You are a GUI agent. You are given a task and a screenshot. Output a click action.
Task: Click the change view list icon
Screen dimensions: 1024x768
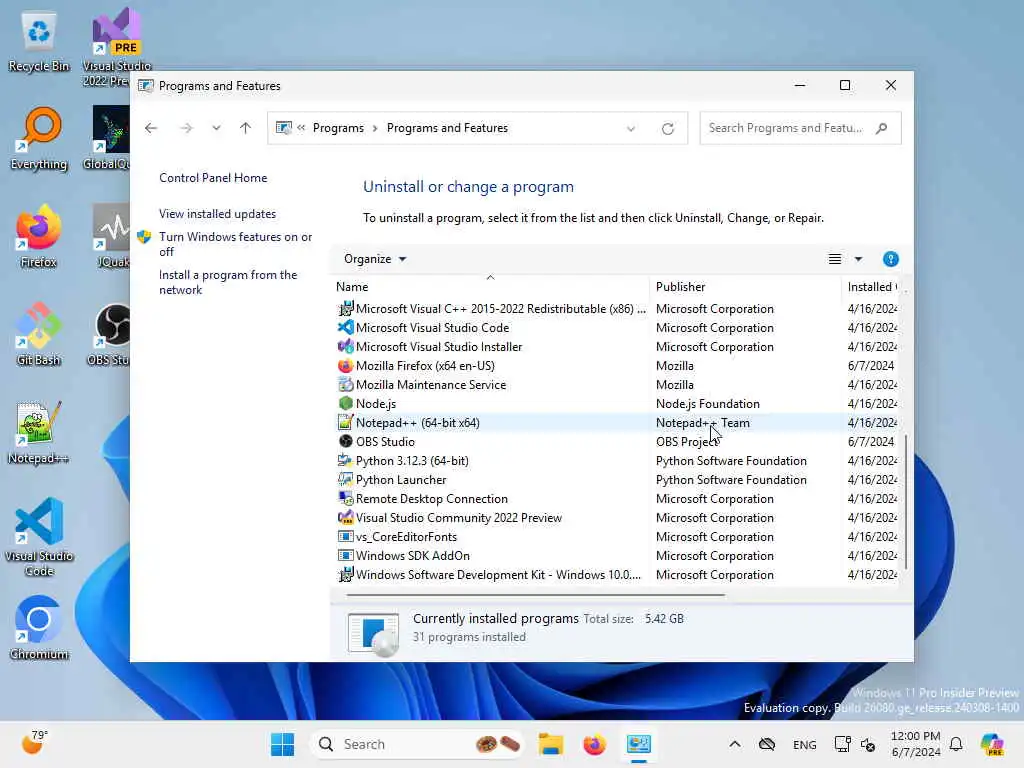[835, 259]
